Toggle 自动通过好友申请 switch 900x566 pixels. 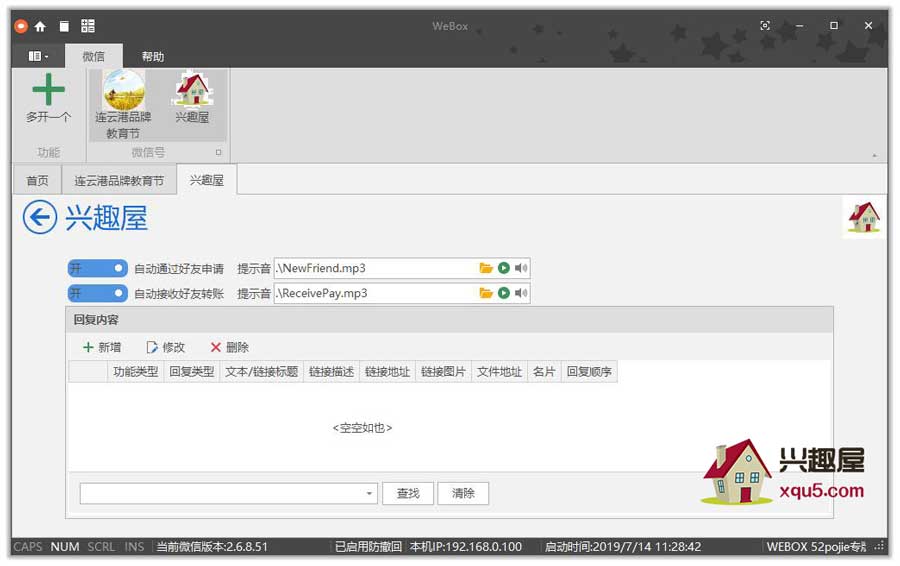tap(98, 268)
